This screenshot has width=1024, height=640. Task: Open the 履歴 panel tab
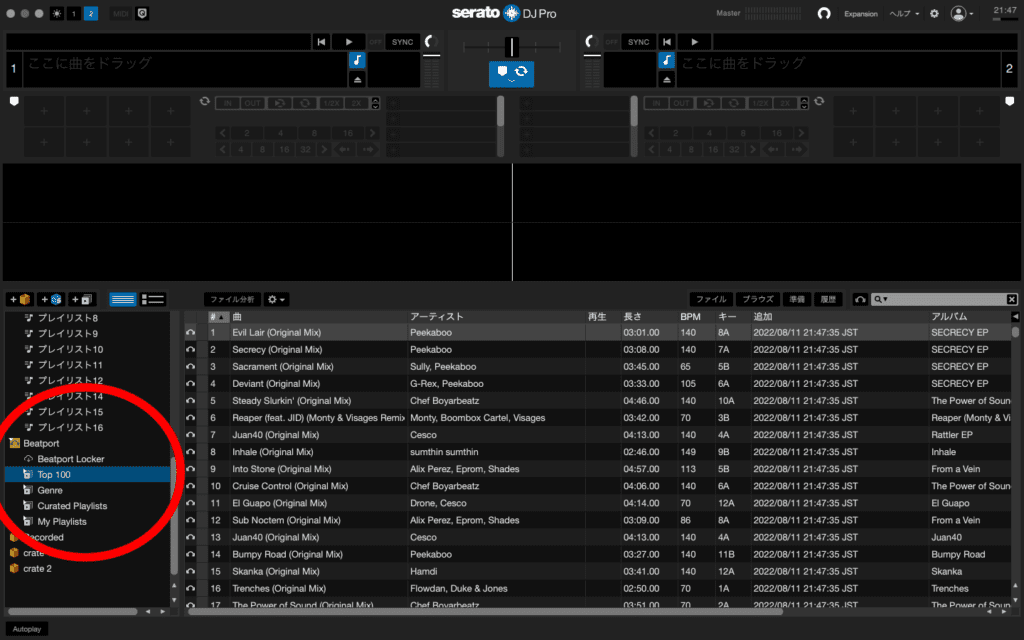[x=828, y=299]
